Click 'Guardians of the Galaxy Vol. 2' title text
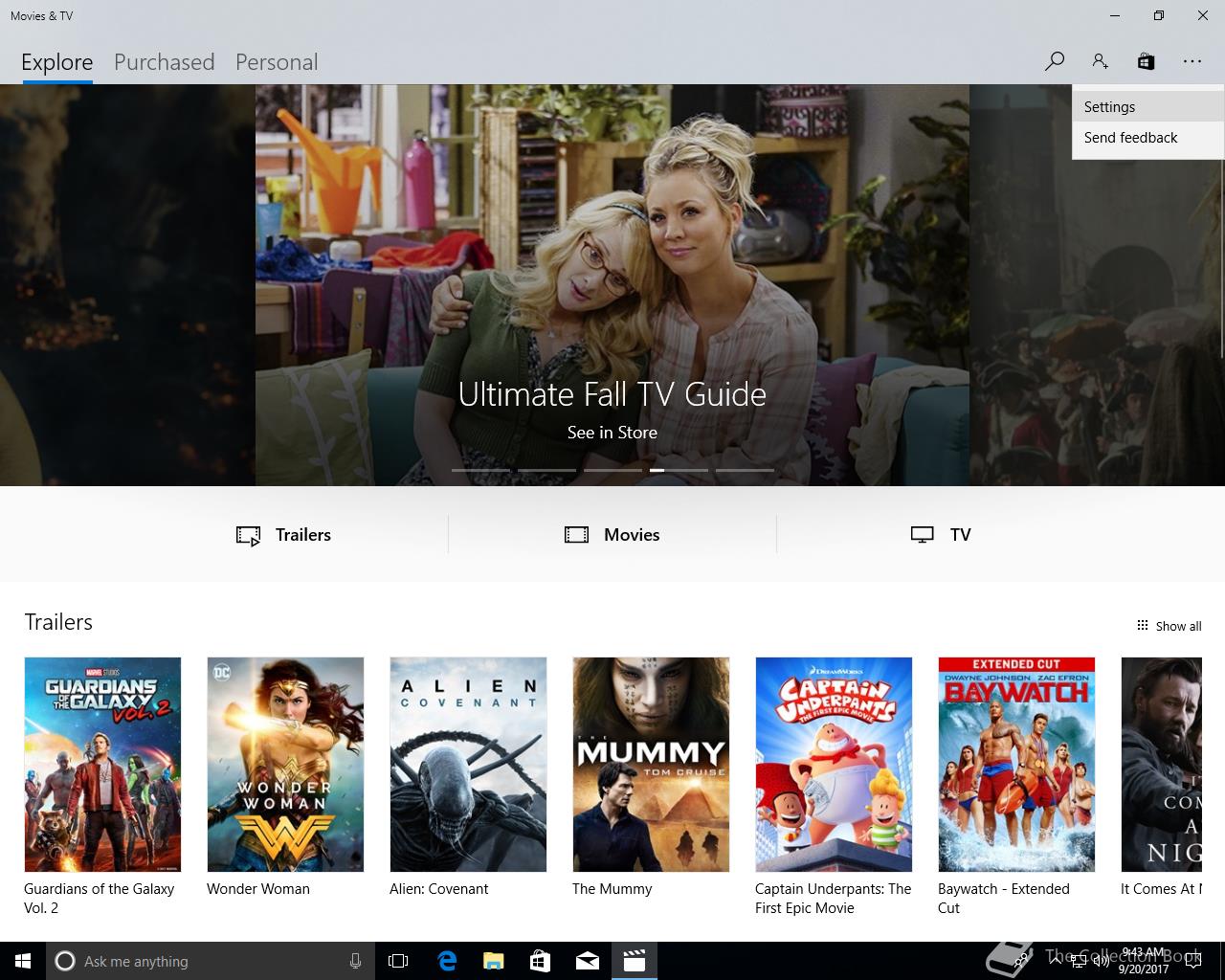This screenshot has height=980, width=1225. (100, 899)
